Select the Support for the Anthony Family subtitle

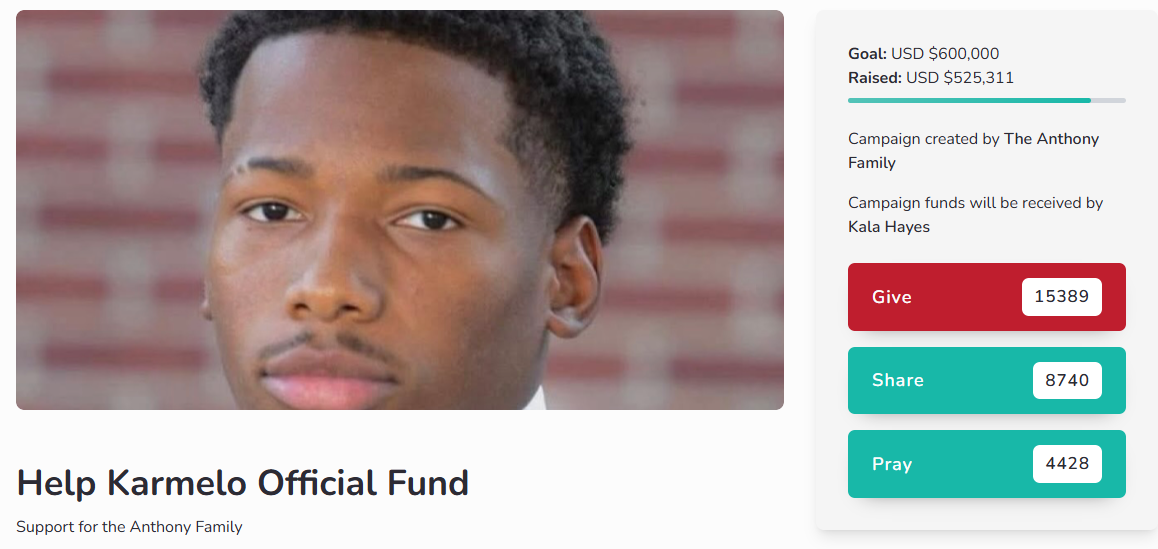[x=129, y=527]
